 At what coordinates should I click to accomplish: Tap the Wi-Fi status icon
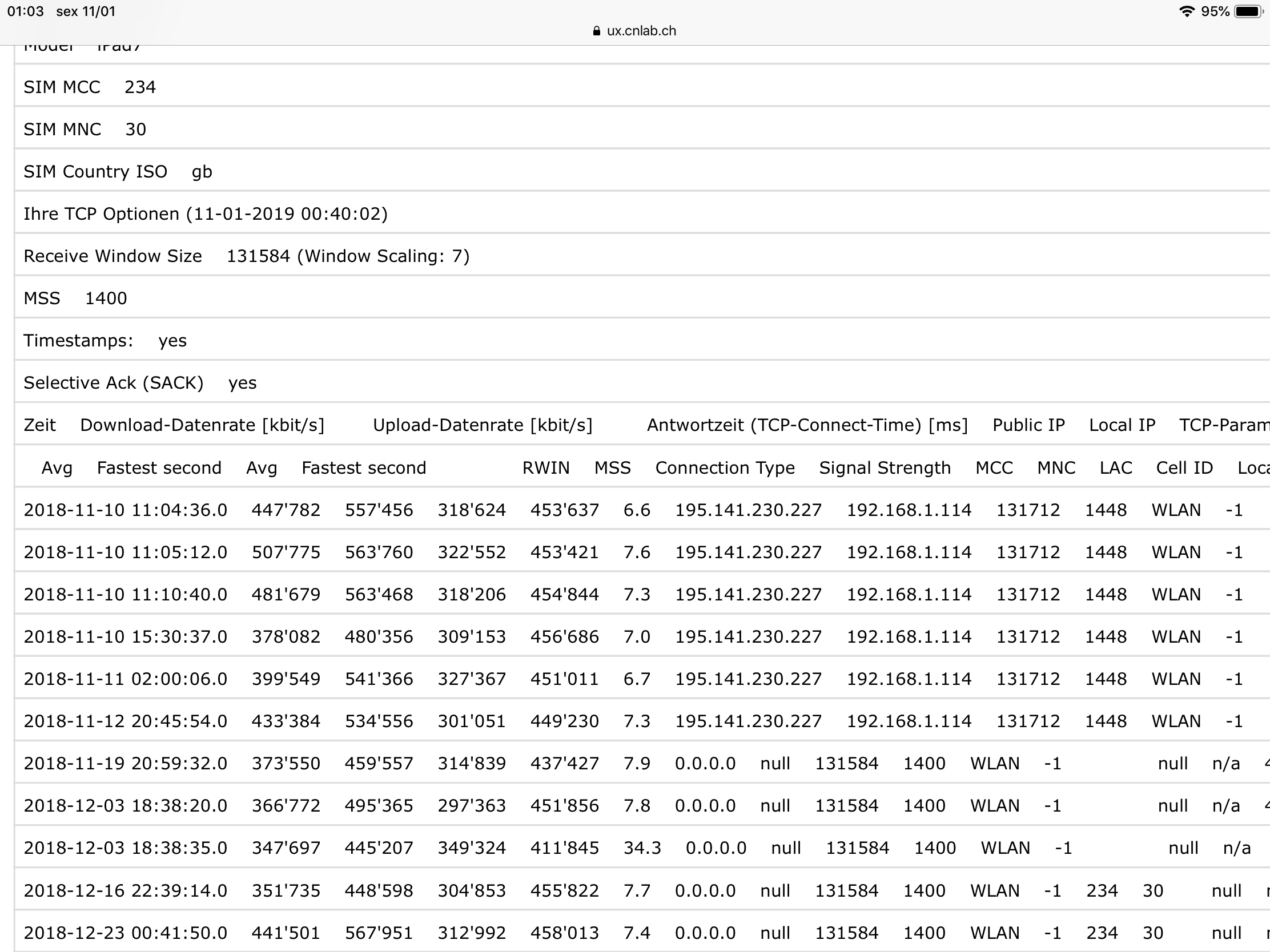coord(1186,11)
